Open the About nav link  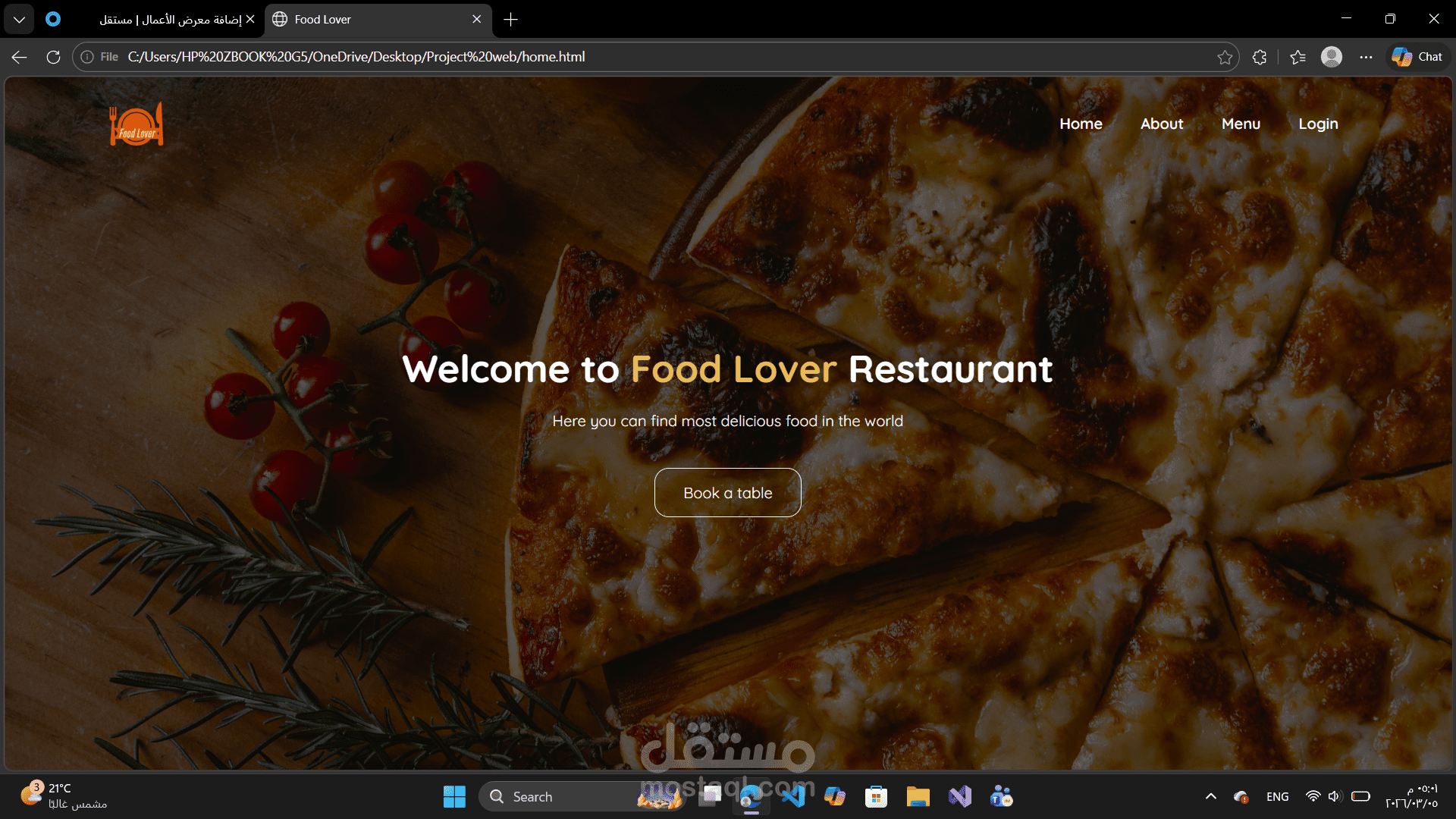(1162, 124)
